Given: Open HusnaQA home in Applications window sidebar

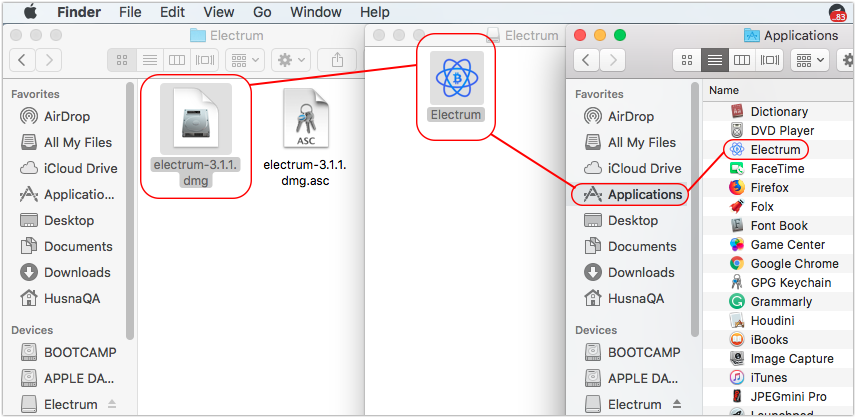Looking at the screenshot, I should click(x=624, y=298).
